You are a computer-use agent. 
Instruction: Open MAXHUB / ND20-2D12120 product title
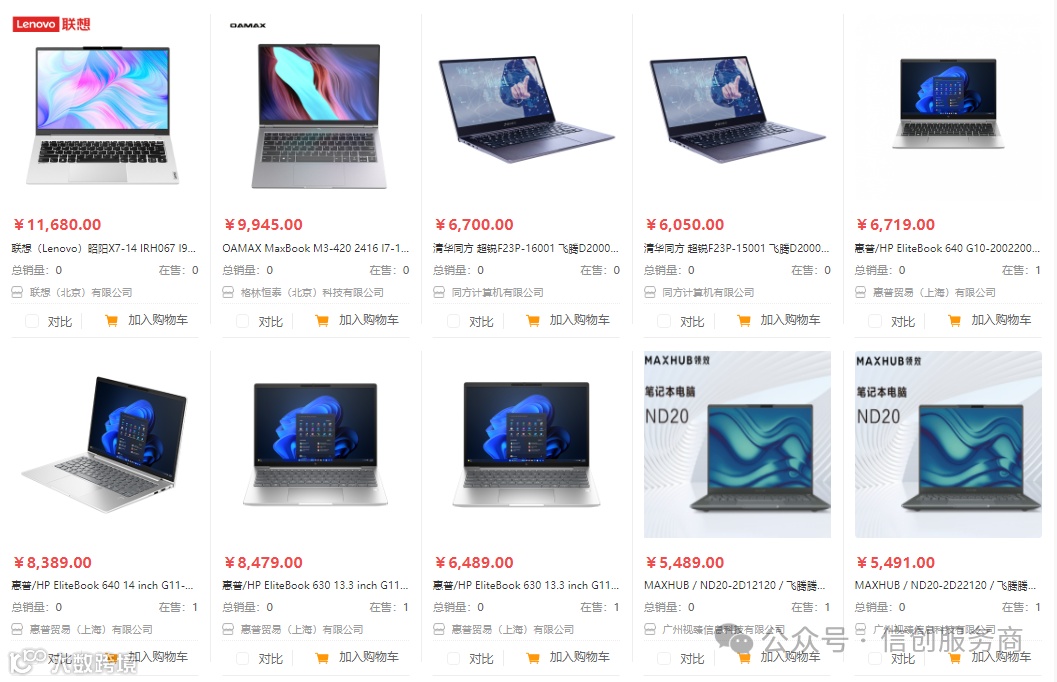pos(735,585)
